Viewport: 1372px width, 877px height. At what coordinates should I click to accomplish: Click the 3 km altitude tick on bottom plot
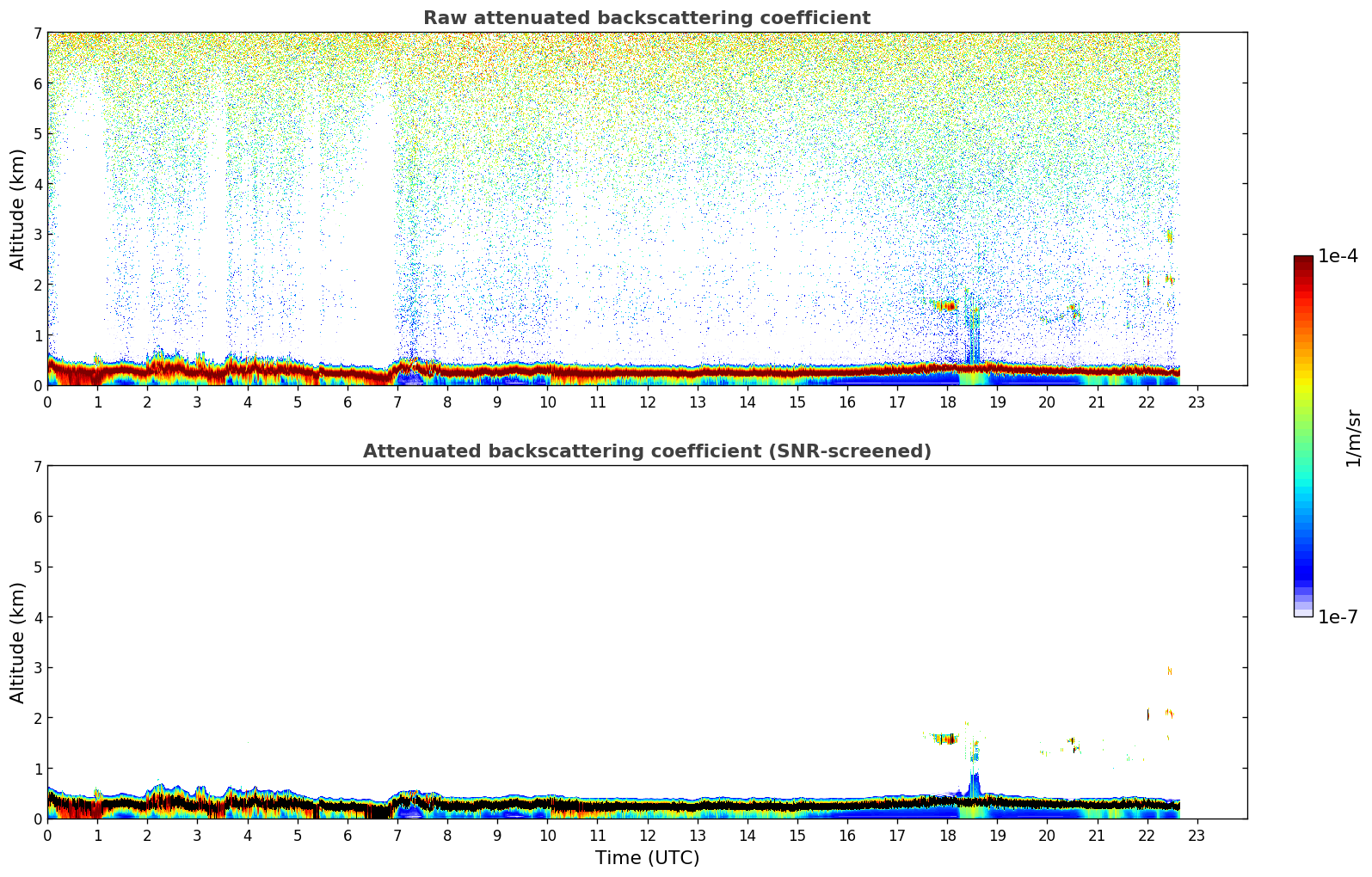click(36, 667)
